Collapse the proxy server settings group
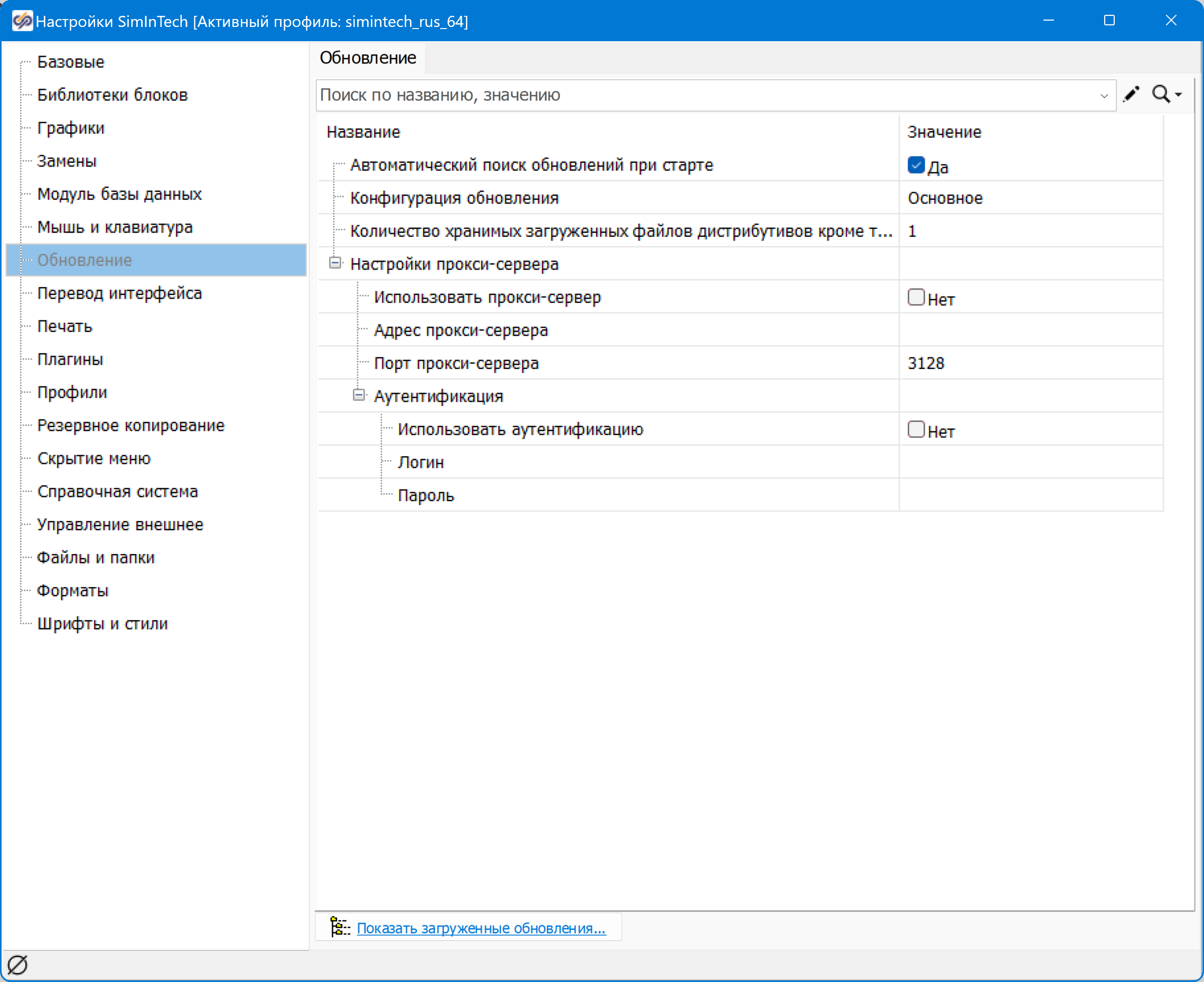The image size is (1204, 982). coord(335,263)
